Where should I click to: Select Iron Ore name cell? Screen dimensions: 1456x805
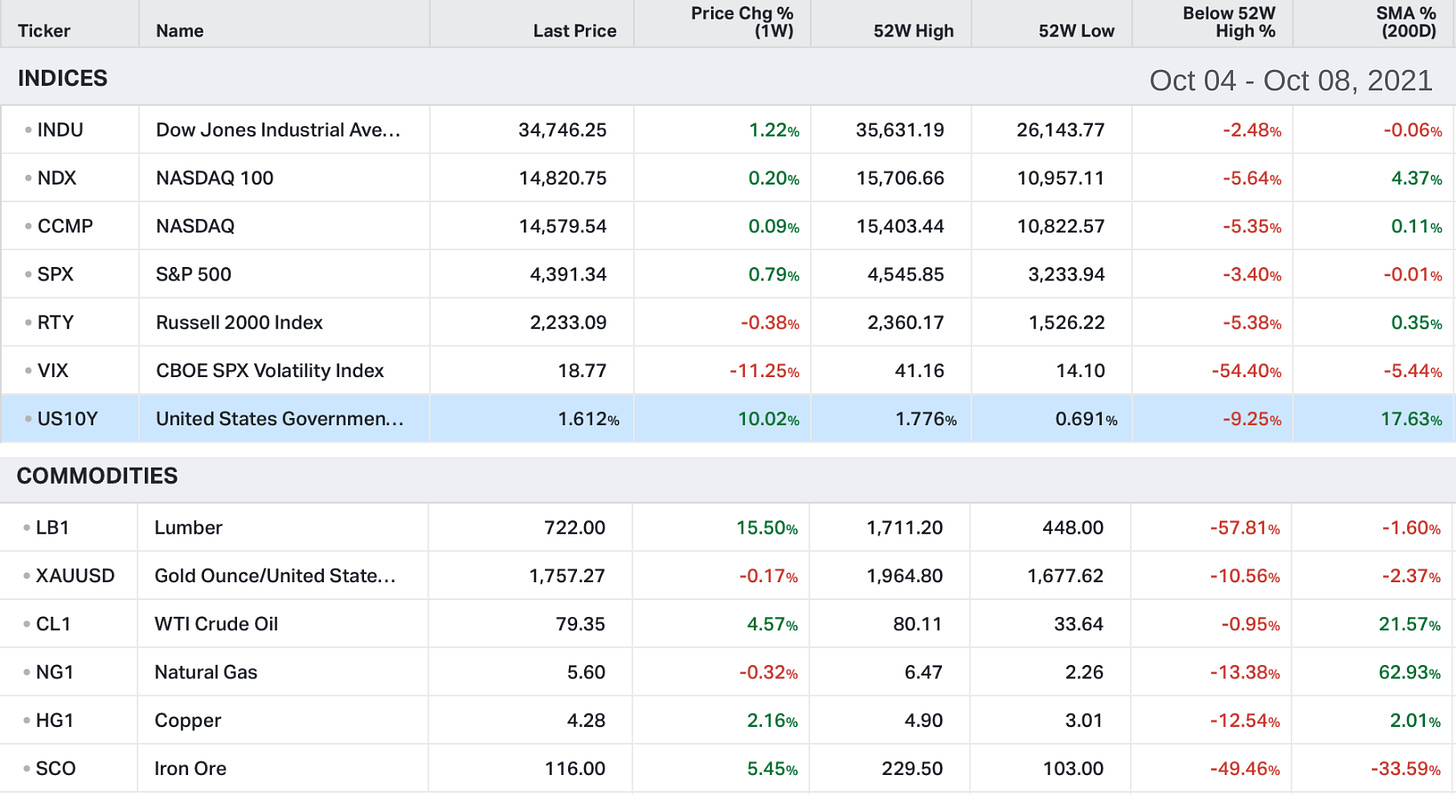click(x=190, y=768)
